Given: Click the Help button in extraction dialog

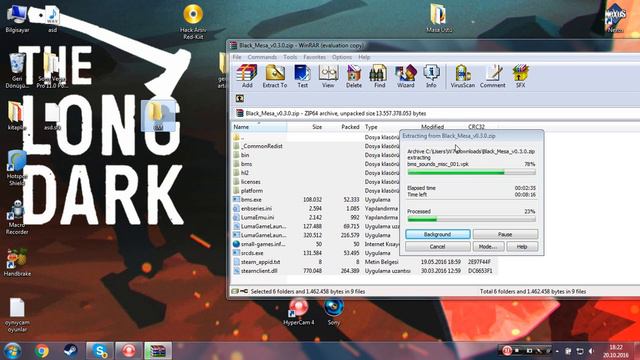Looking at the screenshot, I should 522,247.
